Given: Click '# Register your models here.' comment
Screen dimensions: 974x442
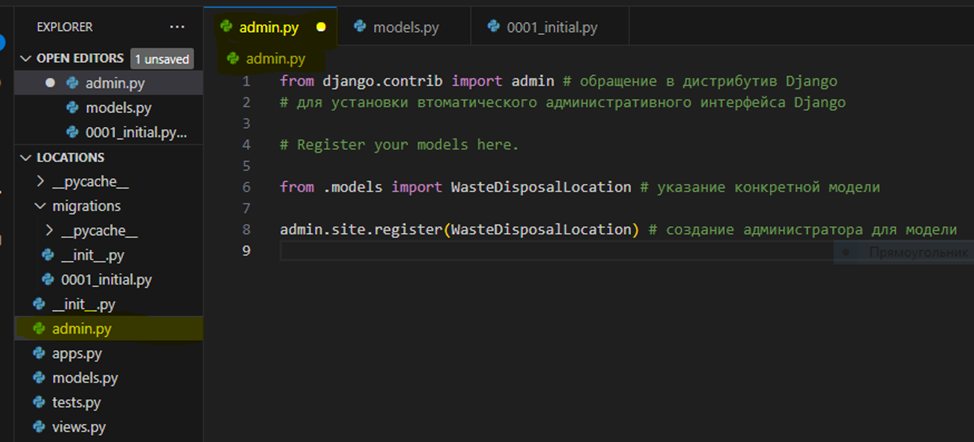Looking at the screenshot, I should pos(399,145).
